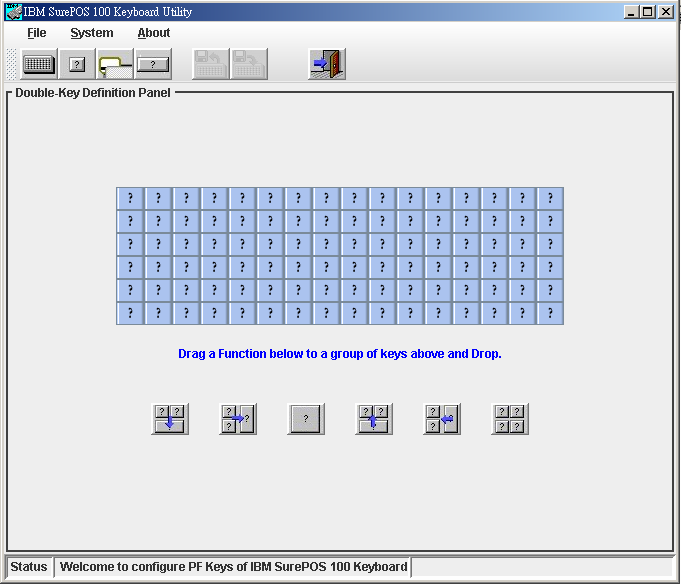Open the File menu

click(37, 33)
